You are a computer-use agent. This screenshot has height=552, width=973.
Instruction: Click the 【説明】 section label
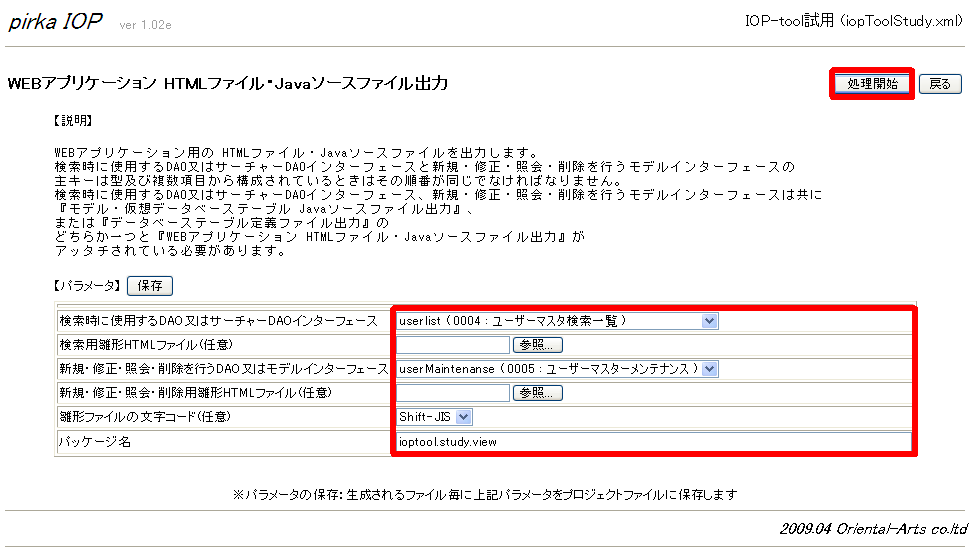click(x=73, y=120)
